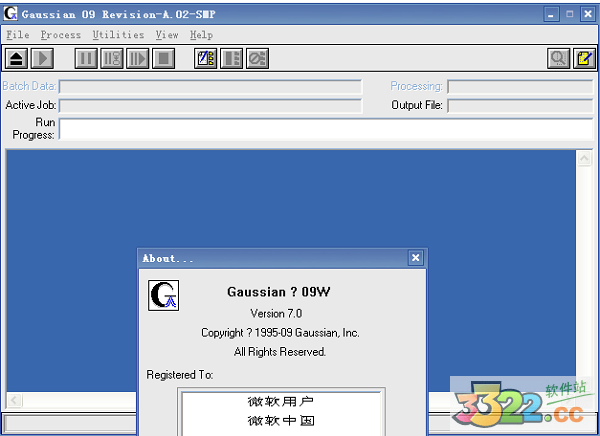Click the '微软中国' organization text
Screen dimensions: 600x436
click(x=281, y=421)
